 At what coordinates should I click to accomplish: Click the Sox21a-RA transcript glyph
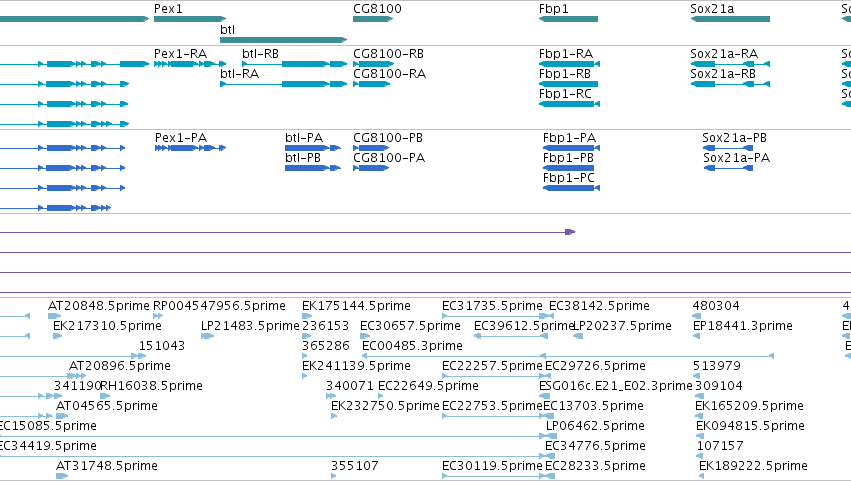(x=730, y=64)
